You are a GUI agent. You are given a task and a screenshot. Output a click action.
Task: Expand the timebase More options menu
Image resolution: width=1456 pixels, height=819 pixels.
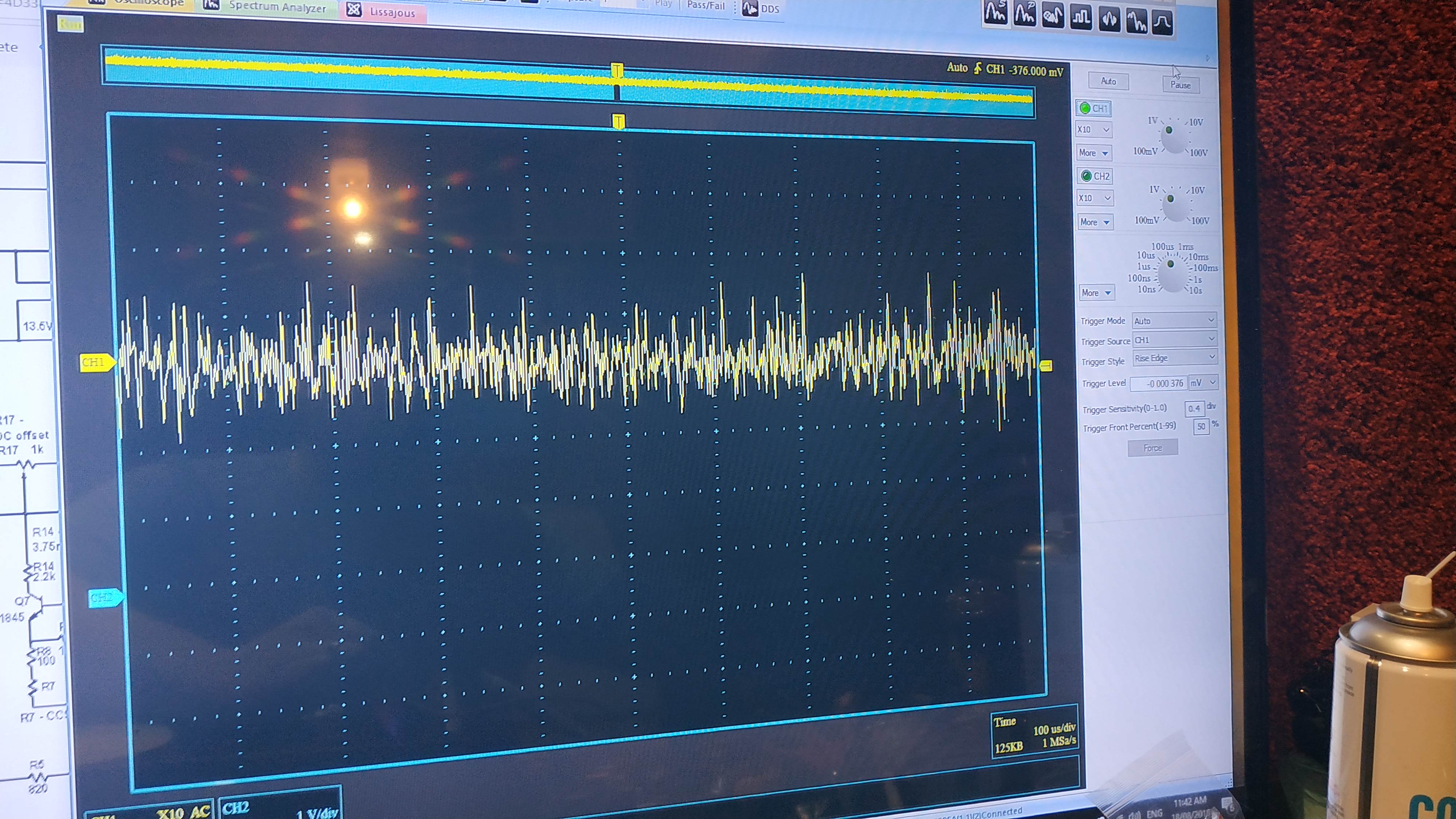pos(1097,293)
